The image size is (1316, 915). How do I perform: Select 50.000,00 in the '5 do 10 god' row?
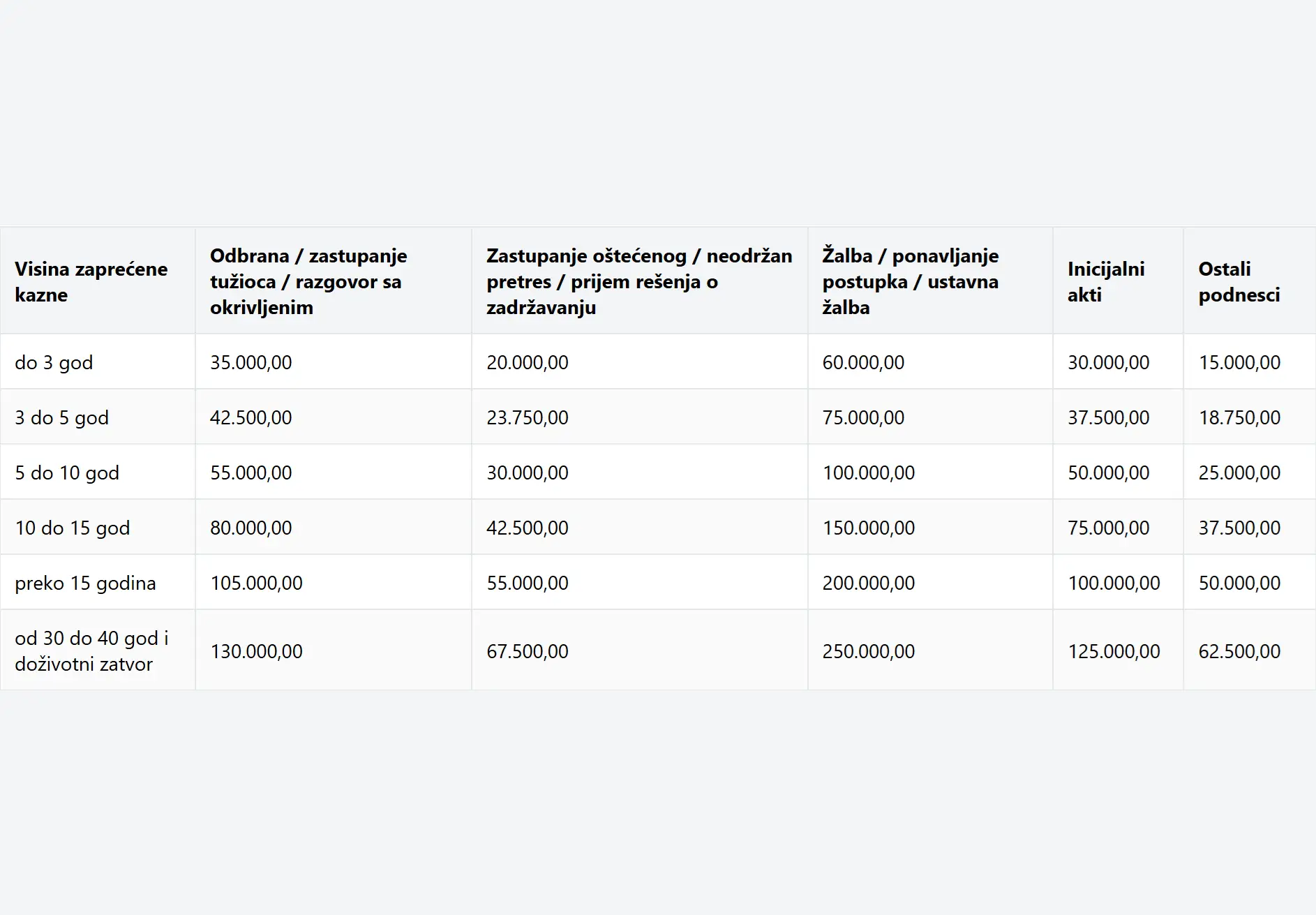[x=1109, y=473]
